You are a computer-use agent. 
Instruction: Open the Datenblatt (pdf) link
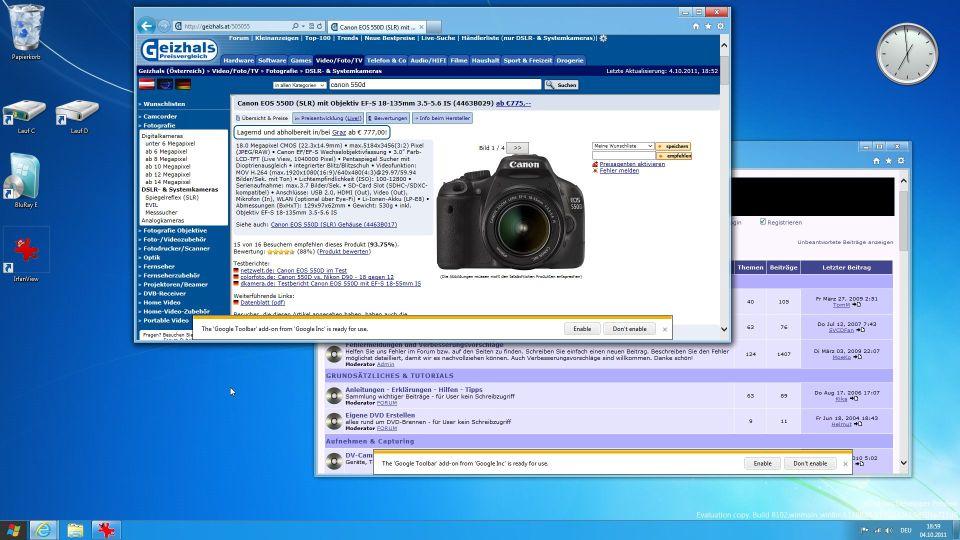click(x=262, y=302)
